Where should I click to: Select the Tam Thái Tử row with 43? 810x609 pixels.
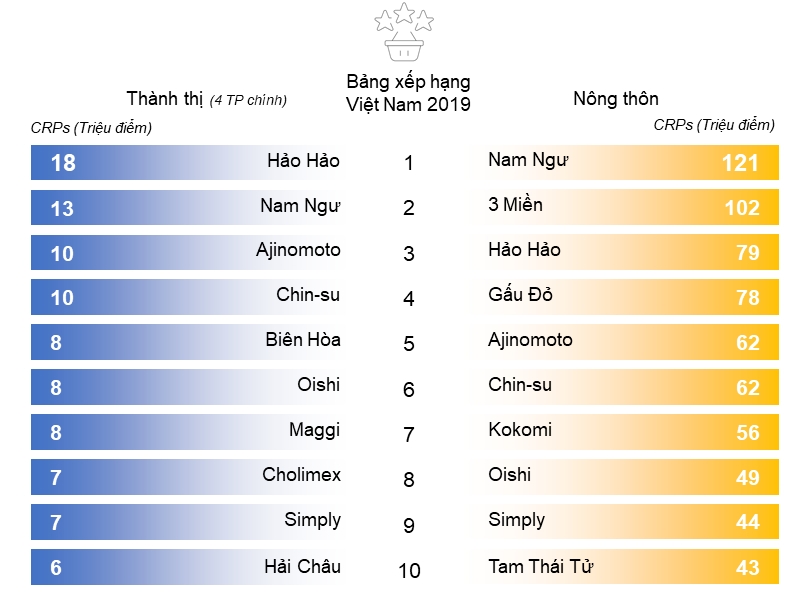tap(631, 567)
